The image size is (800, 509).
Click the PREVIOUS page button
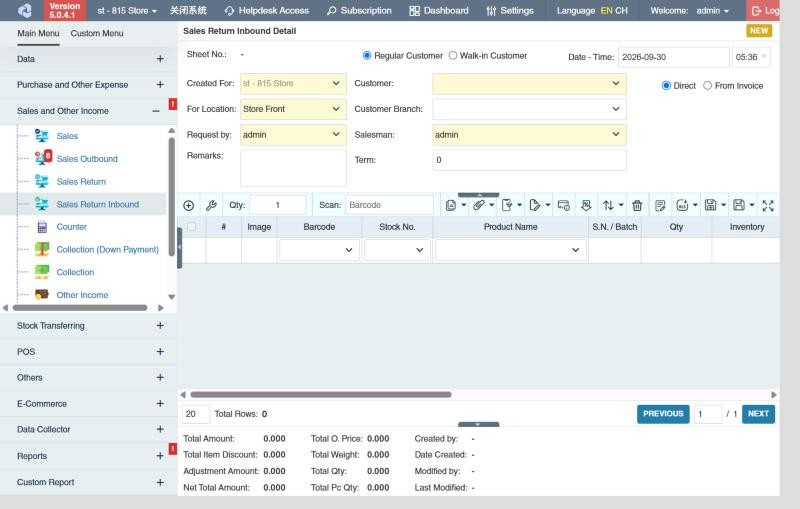[663, 414]
